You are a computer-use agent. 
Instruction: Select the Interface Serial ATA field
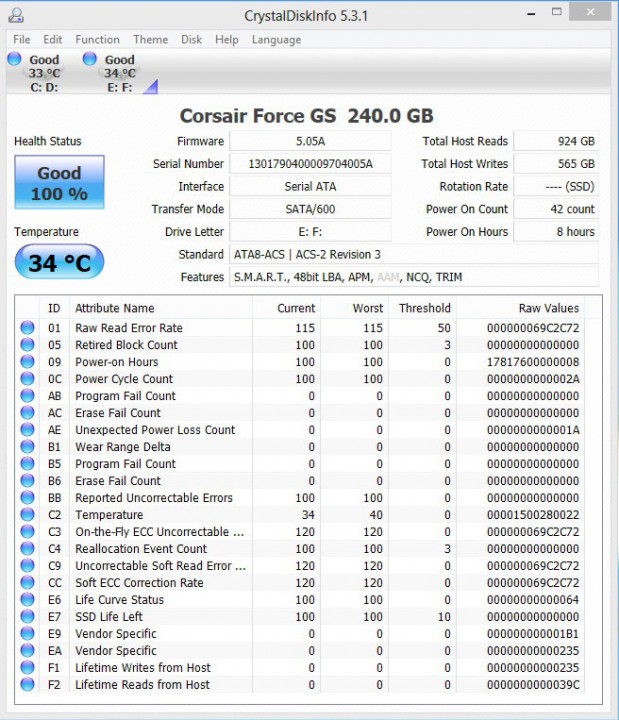tap(310, 186)
